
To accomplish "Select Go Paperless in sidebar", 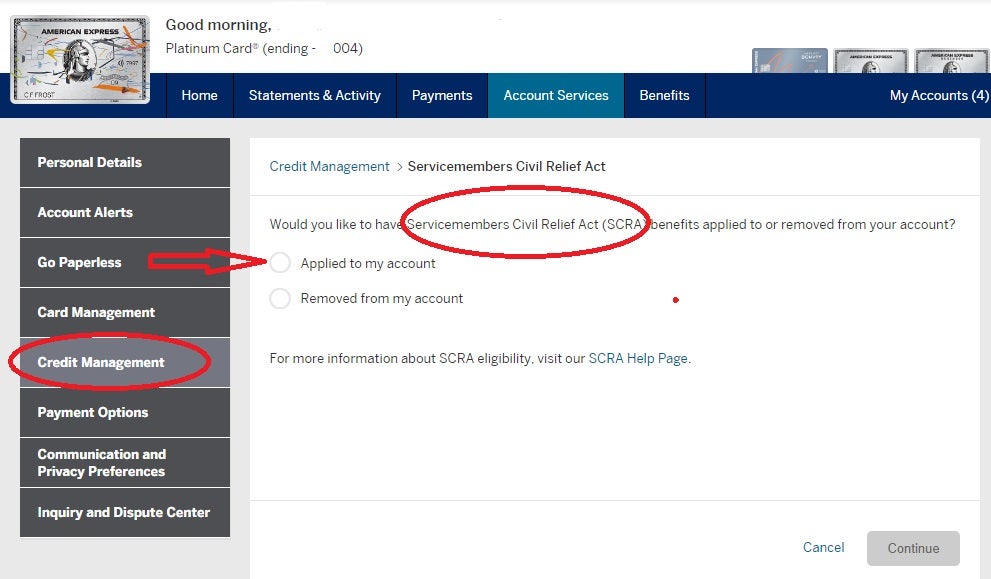I will pyautogui.click(x=125, y=262).
